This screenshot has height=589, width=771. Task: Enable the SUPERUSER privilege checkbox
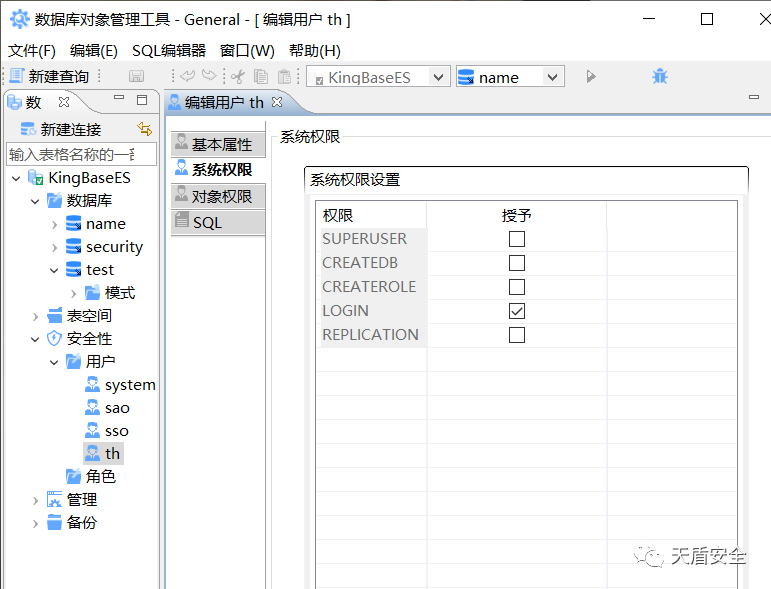[517, 239]
